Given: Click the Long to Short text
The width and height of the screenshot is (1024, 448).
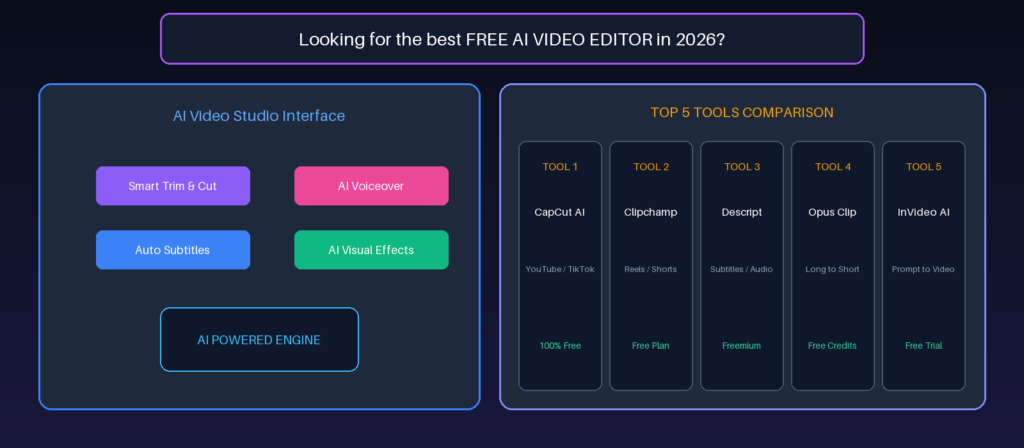Looking at the screenshot, I should point(833,269).
